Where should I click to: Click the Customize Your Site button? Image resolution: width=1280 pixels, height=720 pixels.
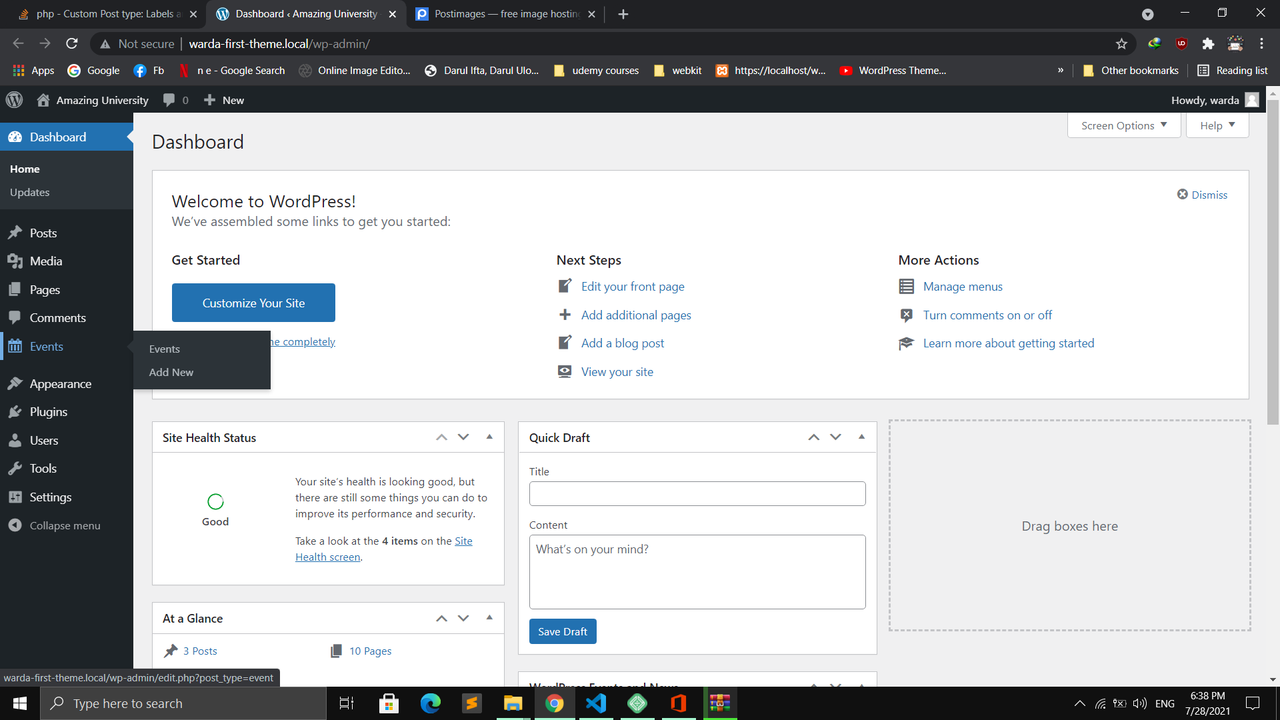(253, 303)
